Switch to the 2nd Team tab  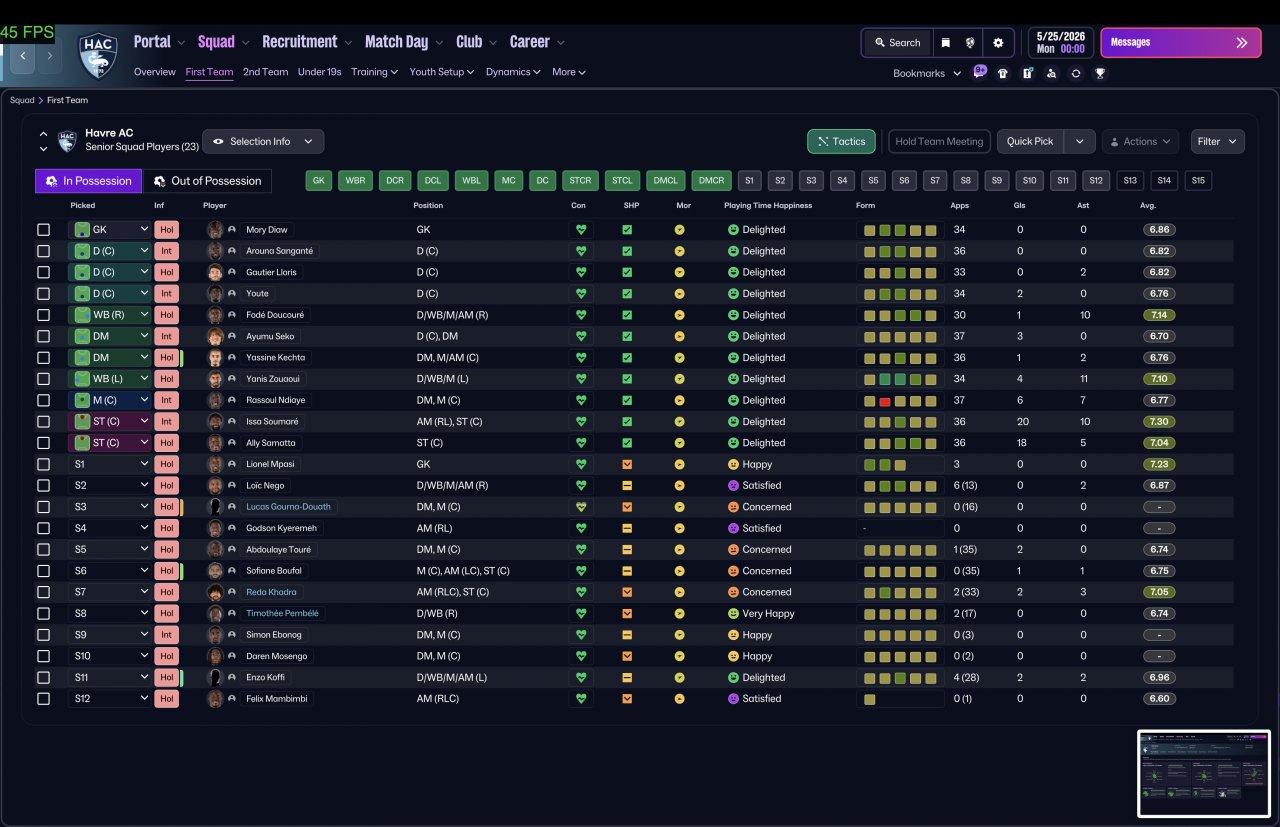click(x=265, y=72)
